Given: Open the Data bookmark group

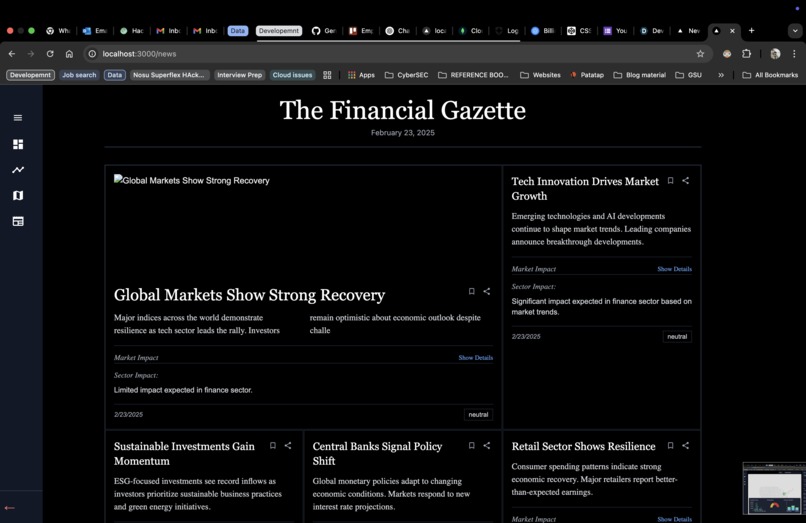Looking at the screenshot, I should (115, 75).
